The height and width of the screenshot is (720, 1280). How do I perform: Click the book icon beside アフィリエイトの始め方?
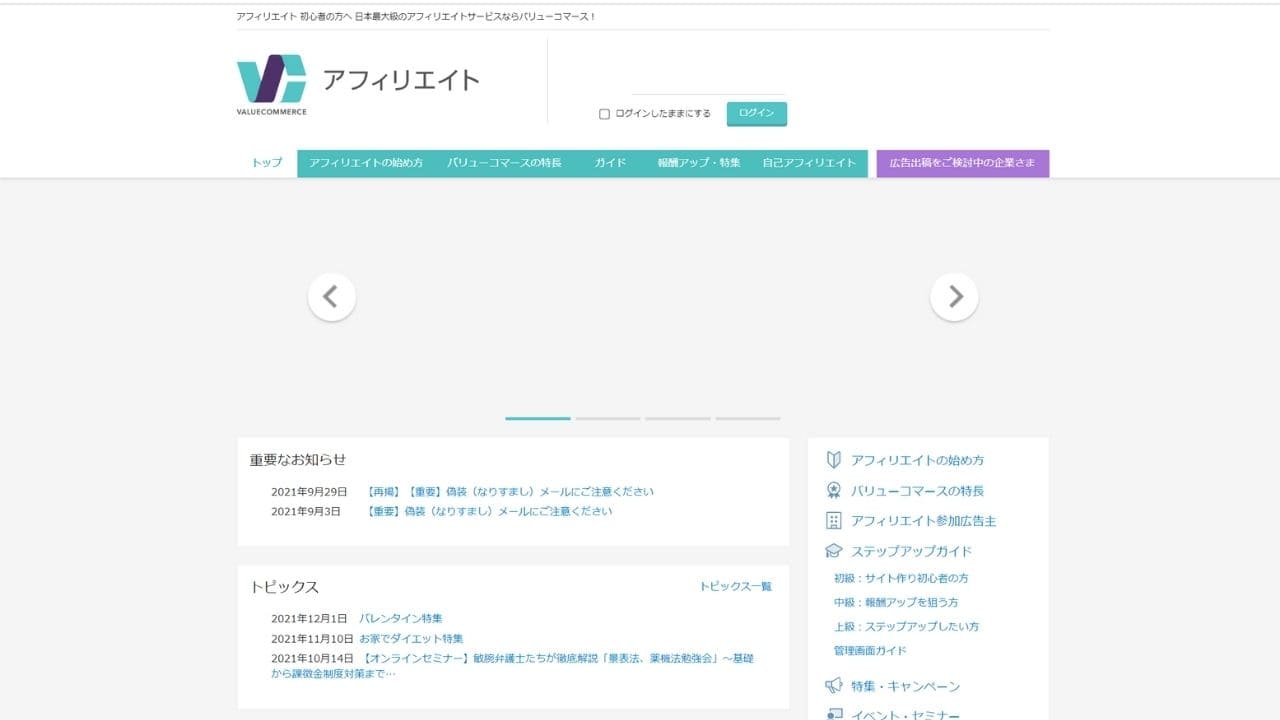tap(833, 460)
